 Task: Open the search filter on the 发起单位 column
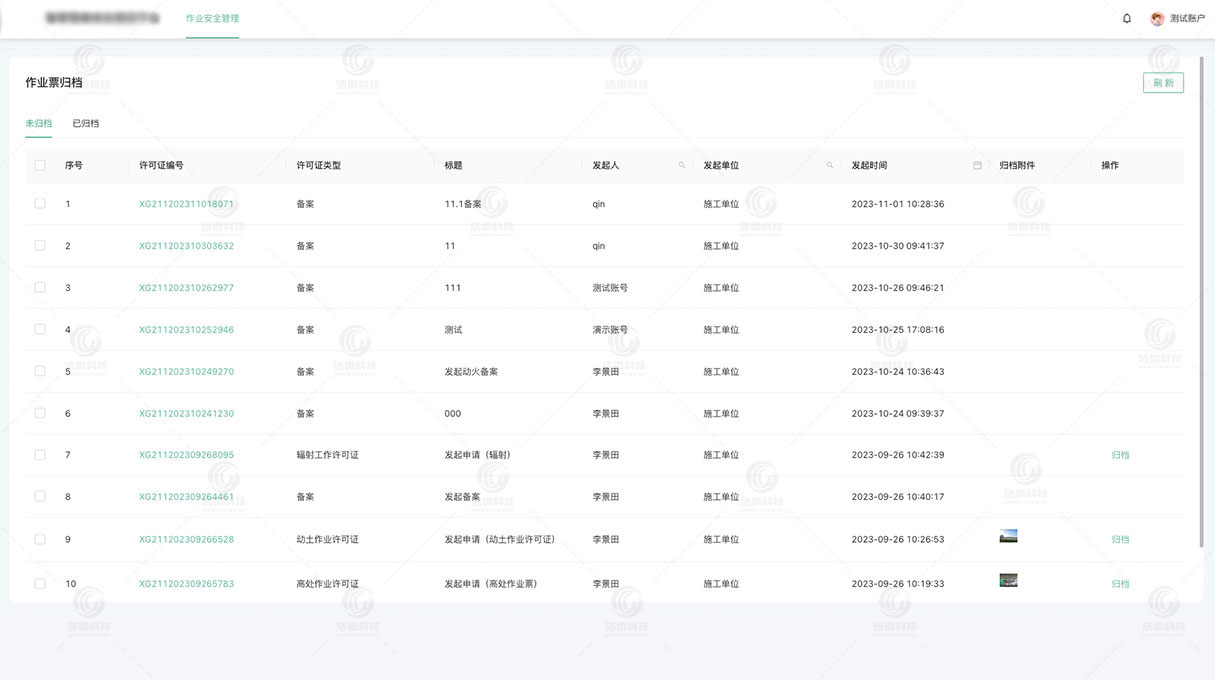point(829,164)
